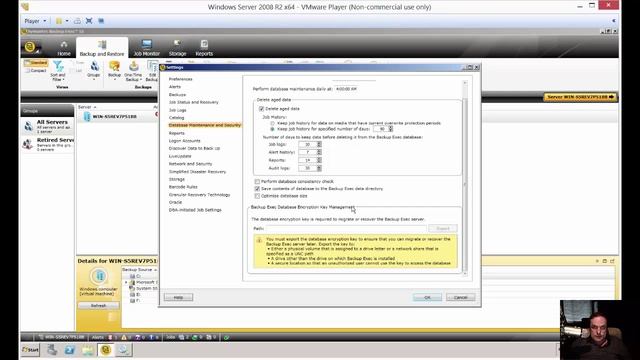Click the Export button
Viewport: 640px width, 360px height.
pos(443,229)
